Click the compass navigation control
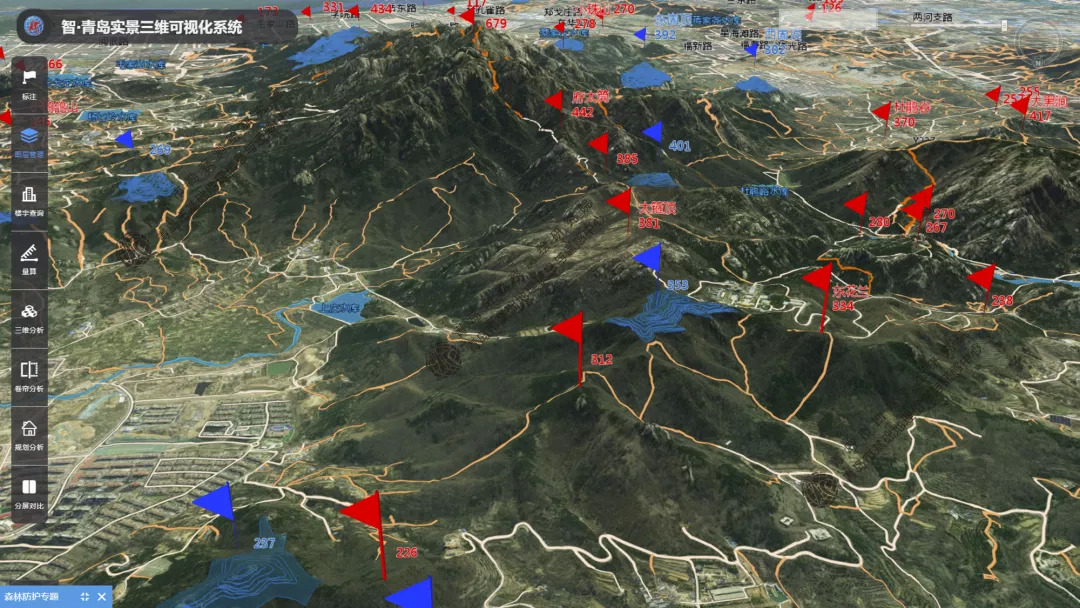This screenshot has height=608, width=1080. click(x=1038, y=40)
